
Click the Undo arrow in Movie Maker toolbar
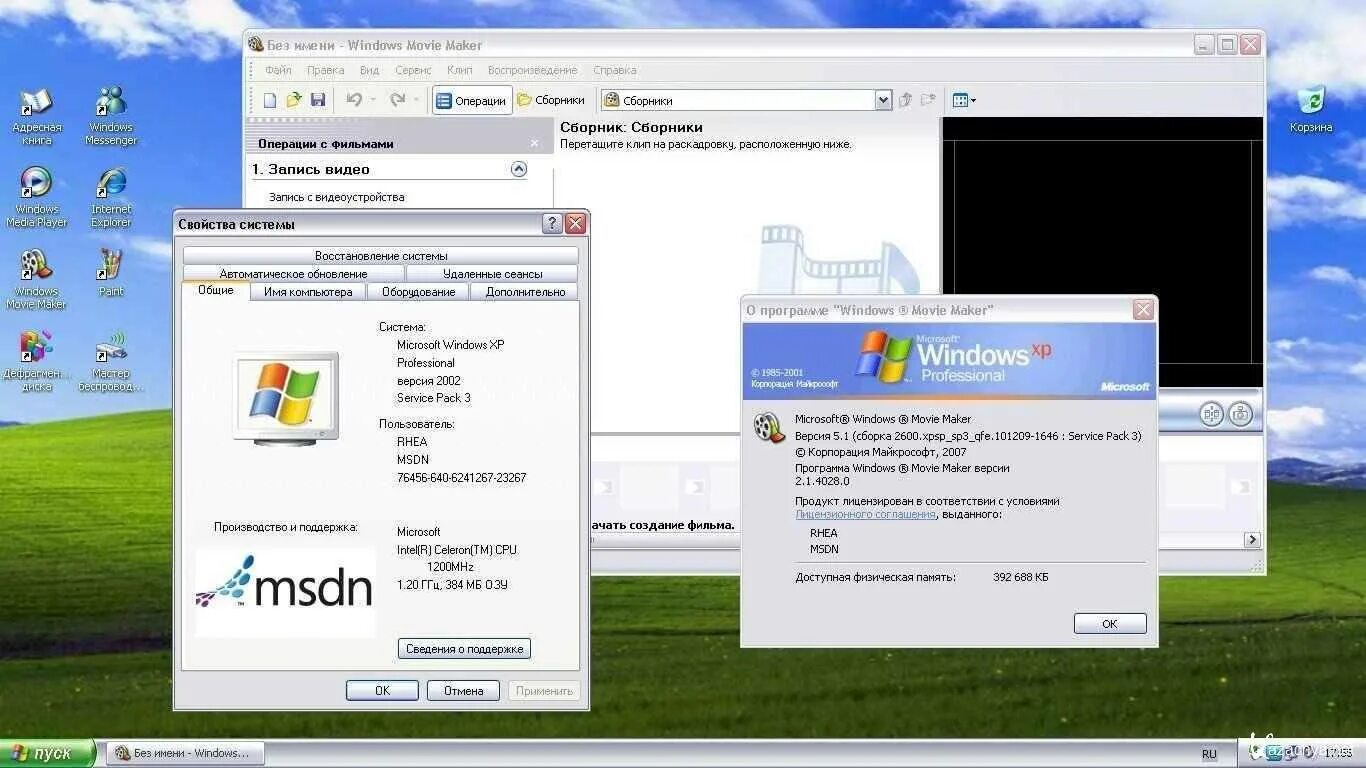pos(354,100)
